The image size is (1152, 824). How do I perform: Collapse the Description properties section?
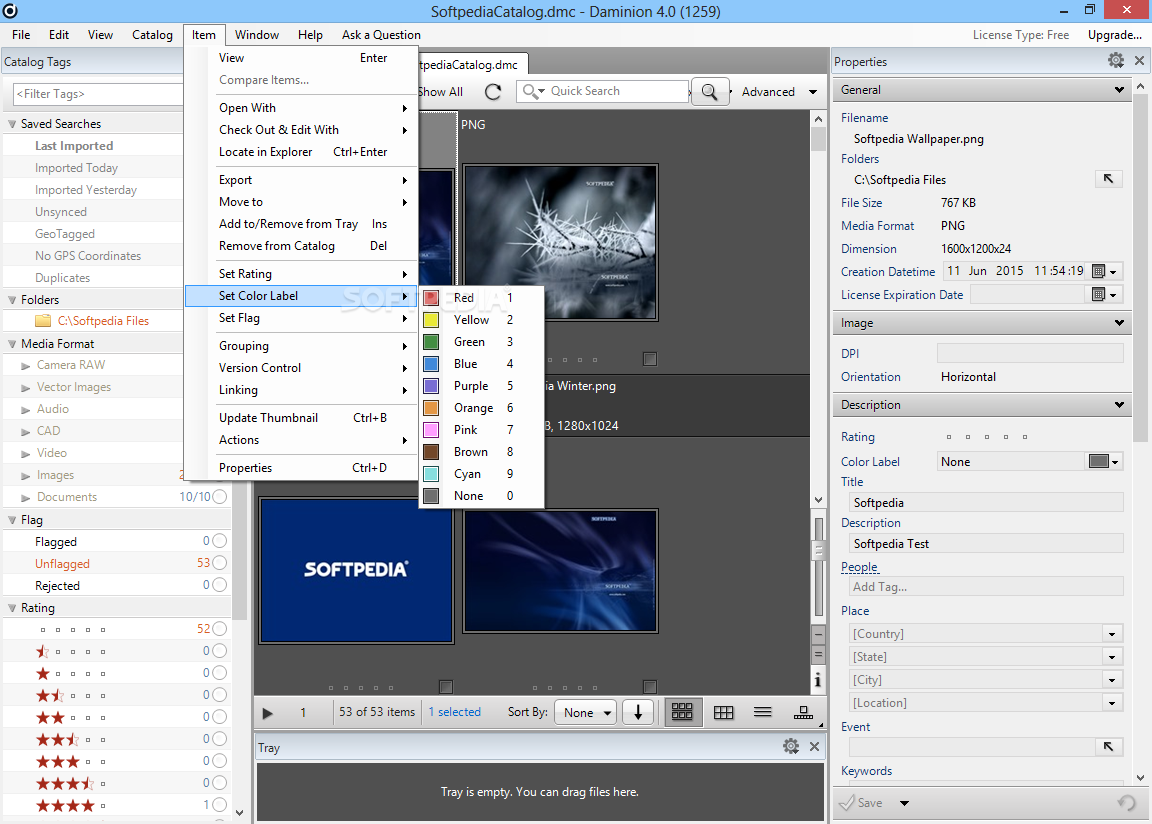pos(1119,405)
